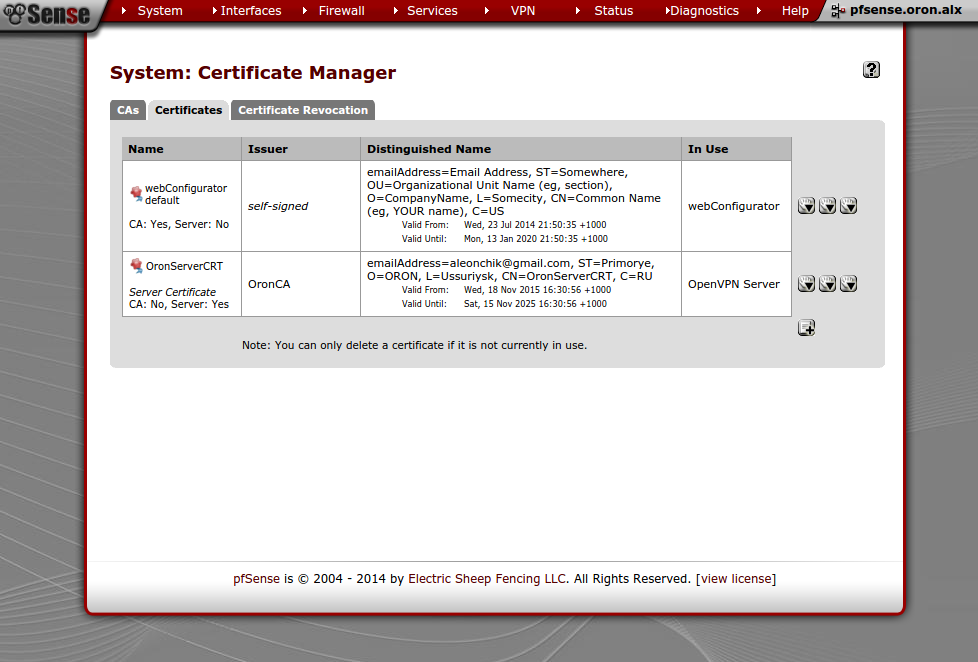Viewport: 978px width, 662px height.
Task: Switch to Certificate Revocation tab
Action: 303,110
